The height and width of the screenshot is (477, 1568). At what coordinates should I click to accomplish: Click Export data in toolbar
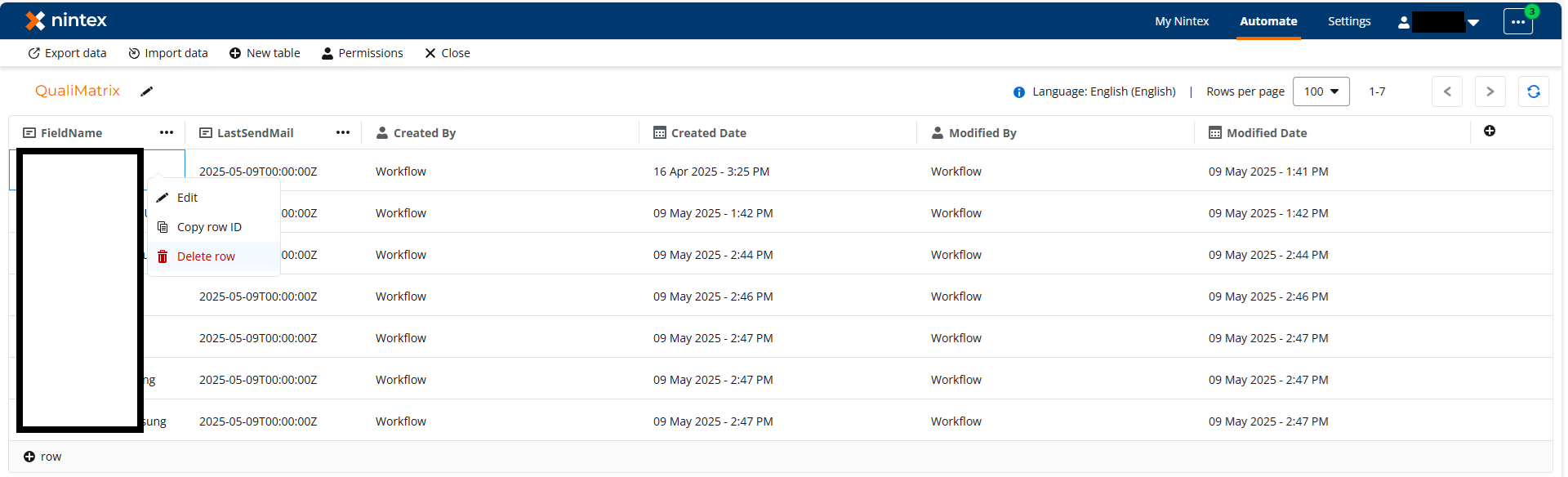(68, 53)
